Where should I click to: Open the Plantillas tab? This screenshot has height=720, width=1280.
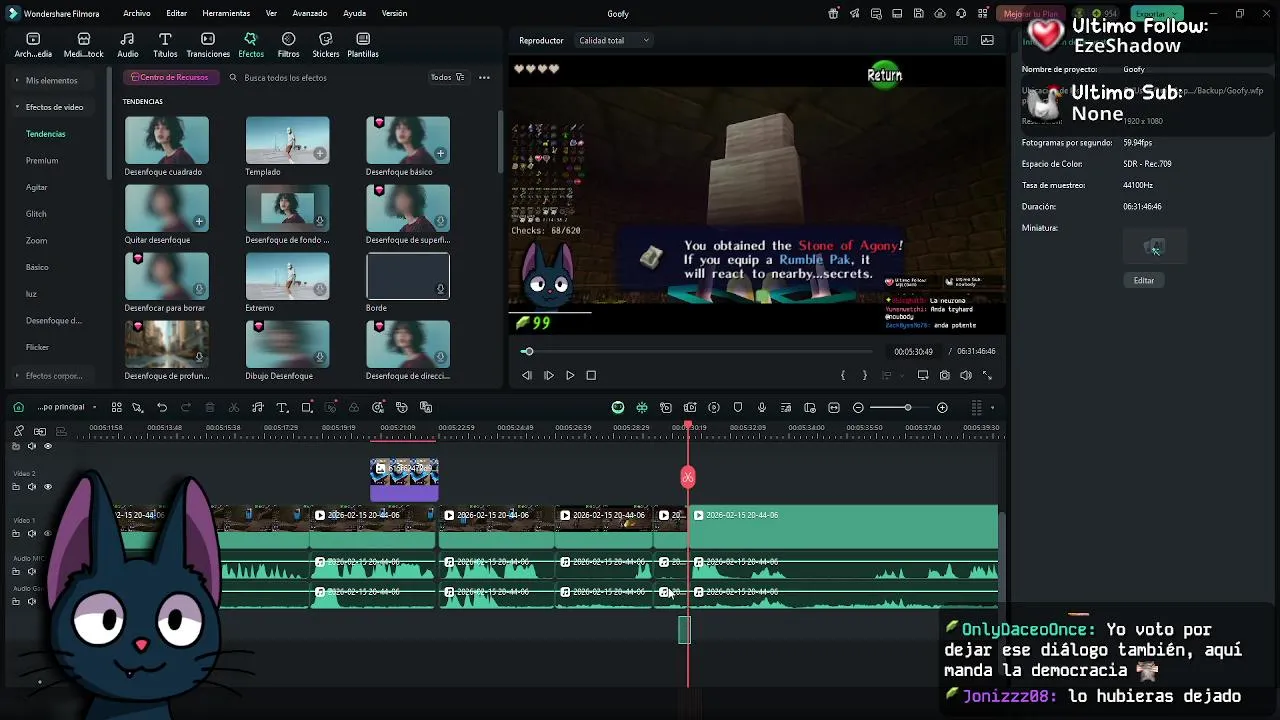(x=363, y=45)
